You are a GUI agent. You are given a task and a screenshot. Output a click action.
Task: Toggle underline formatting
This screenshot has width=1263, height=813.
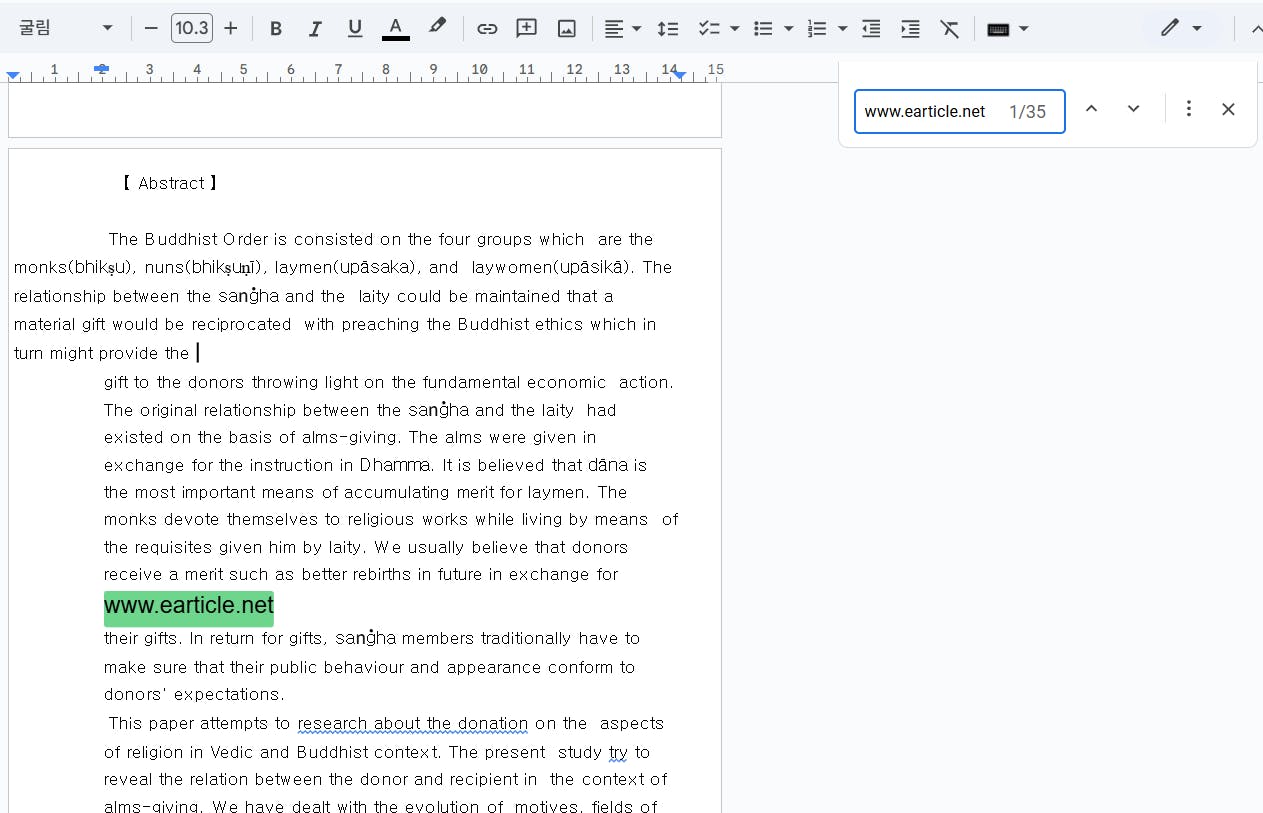coord(355,29)
